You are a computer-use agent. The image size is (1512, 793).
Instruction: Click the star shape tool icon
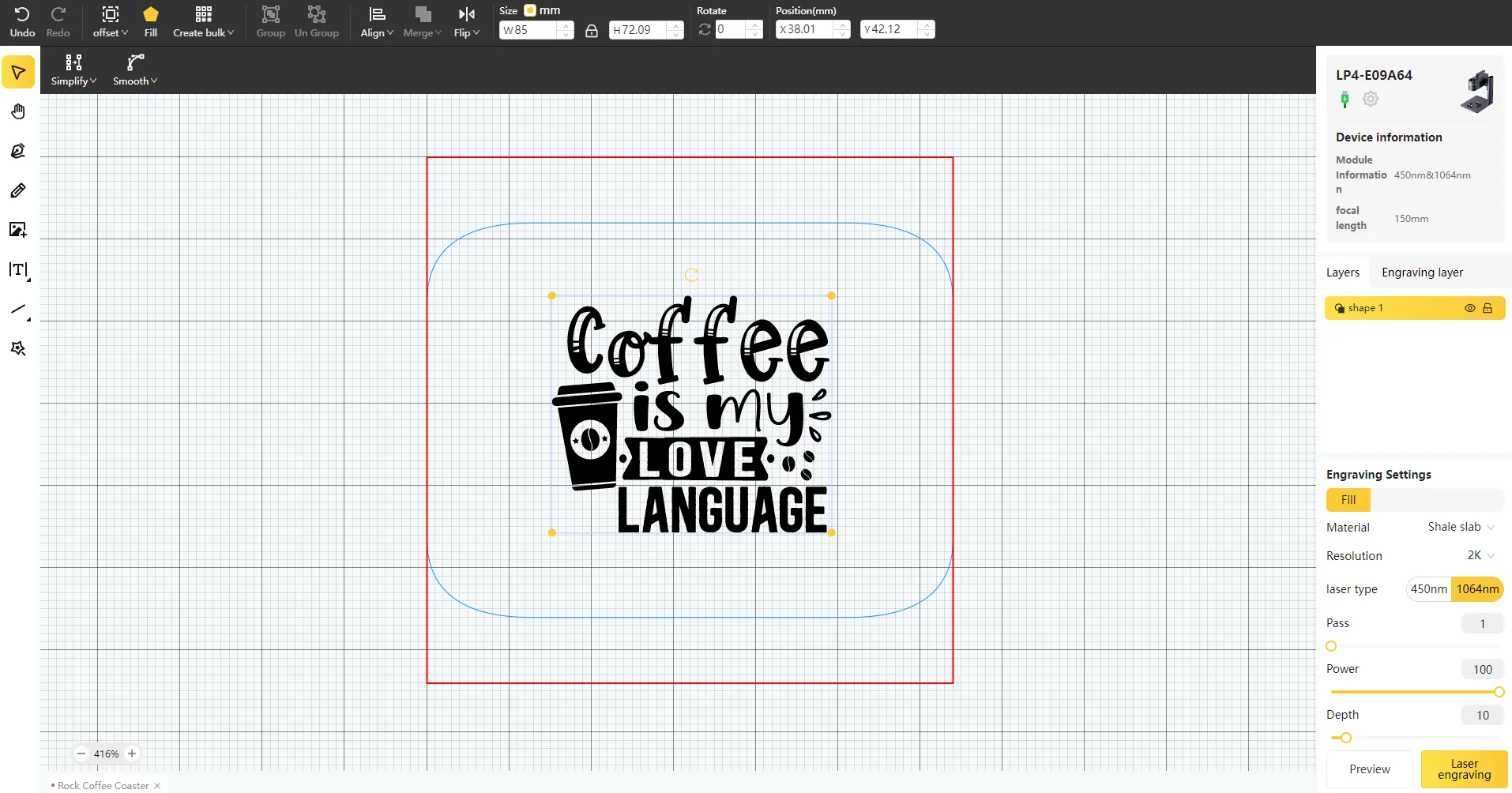[18, 348]
